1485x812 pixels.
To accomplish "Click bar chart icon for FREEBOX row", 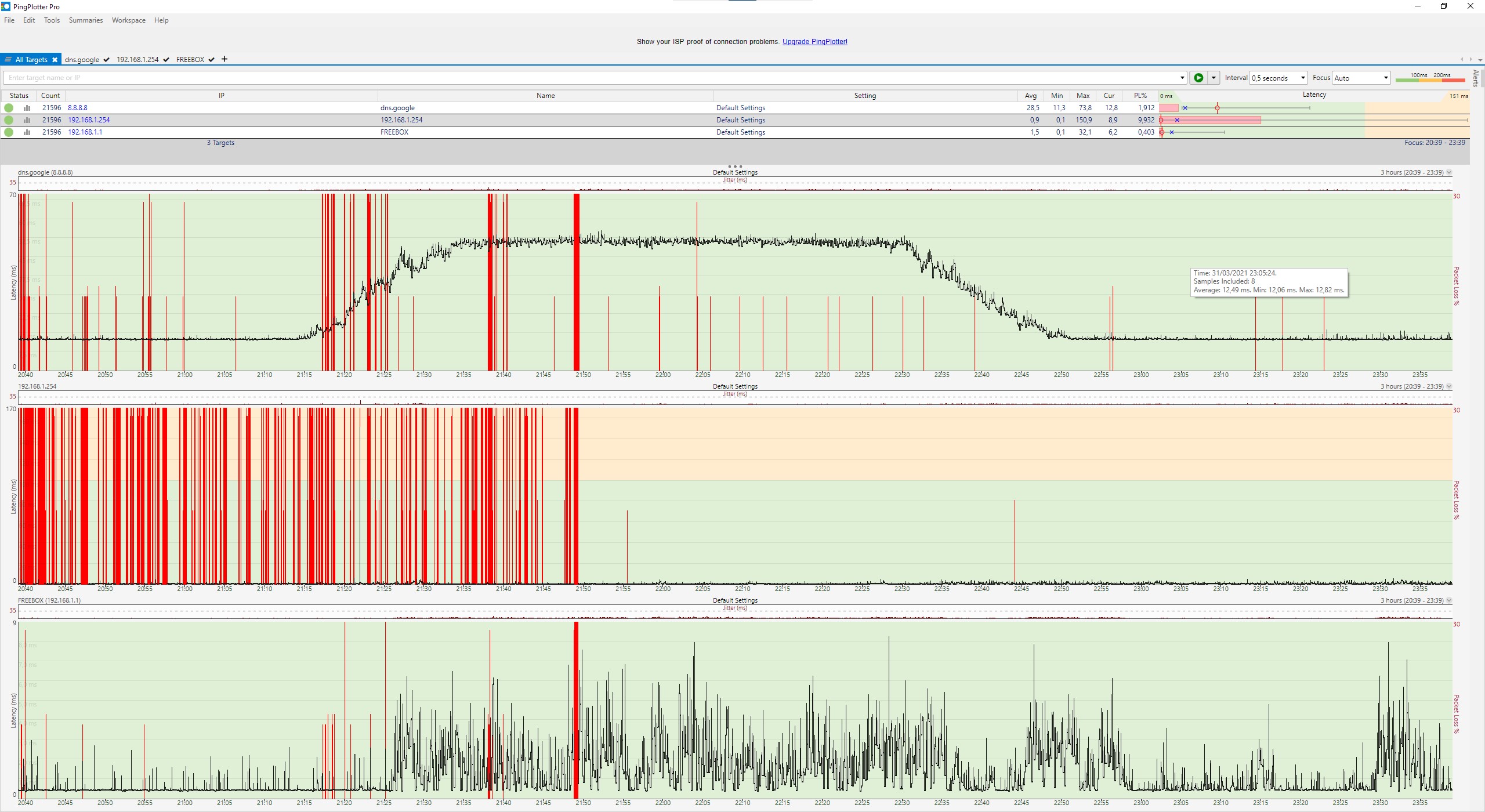I will coord(27,132).
